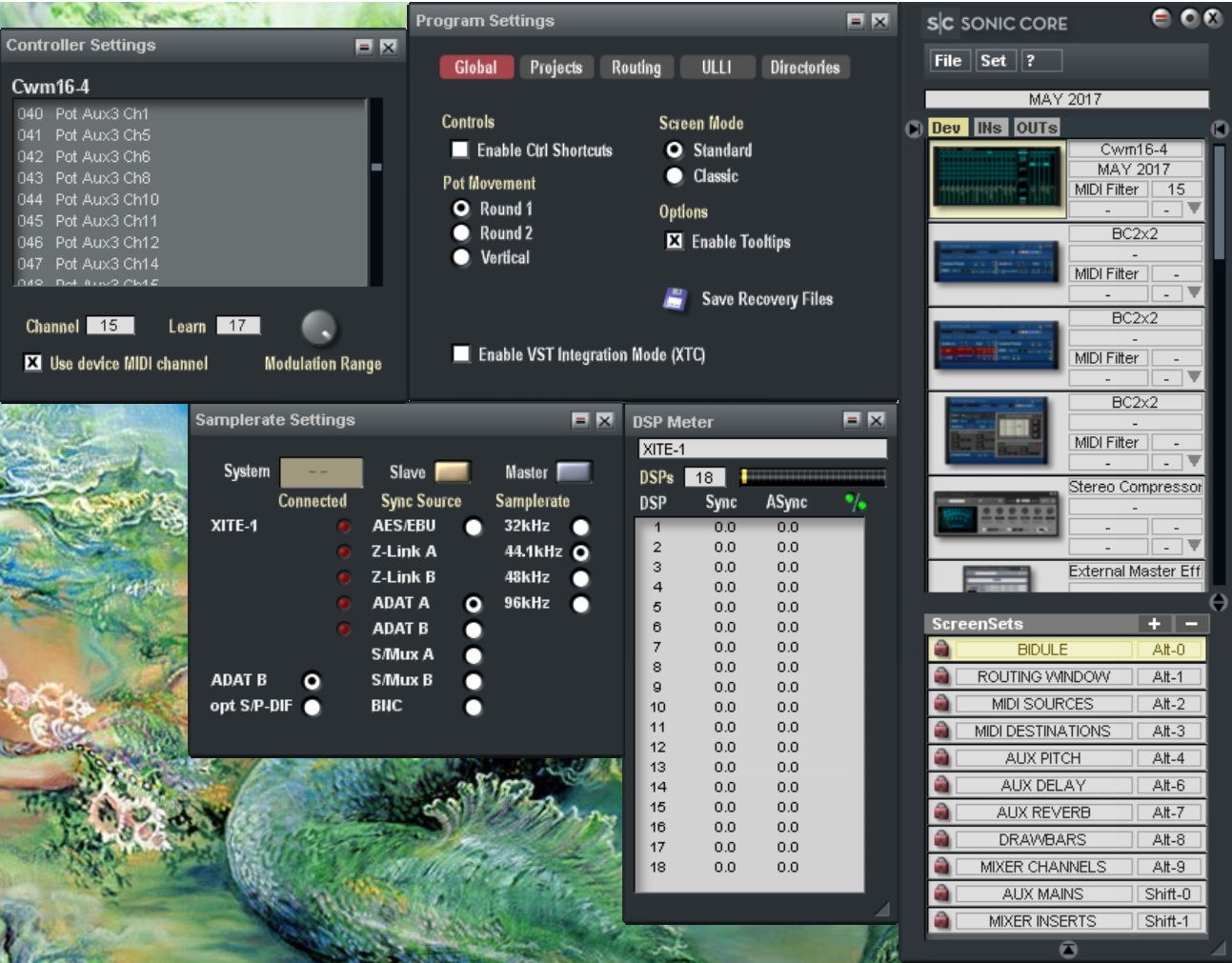Switch to the Routing tab in Program Settings
The width and height of the screenshot is (1232, 963).
pos(636,68)
